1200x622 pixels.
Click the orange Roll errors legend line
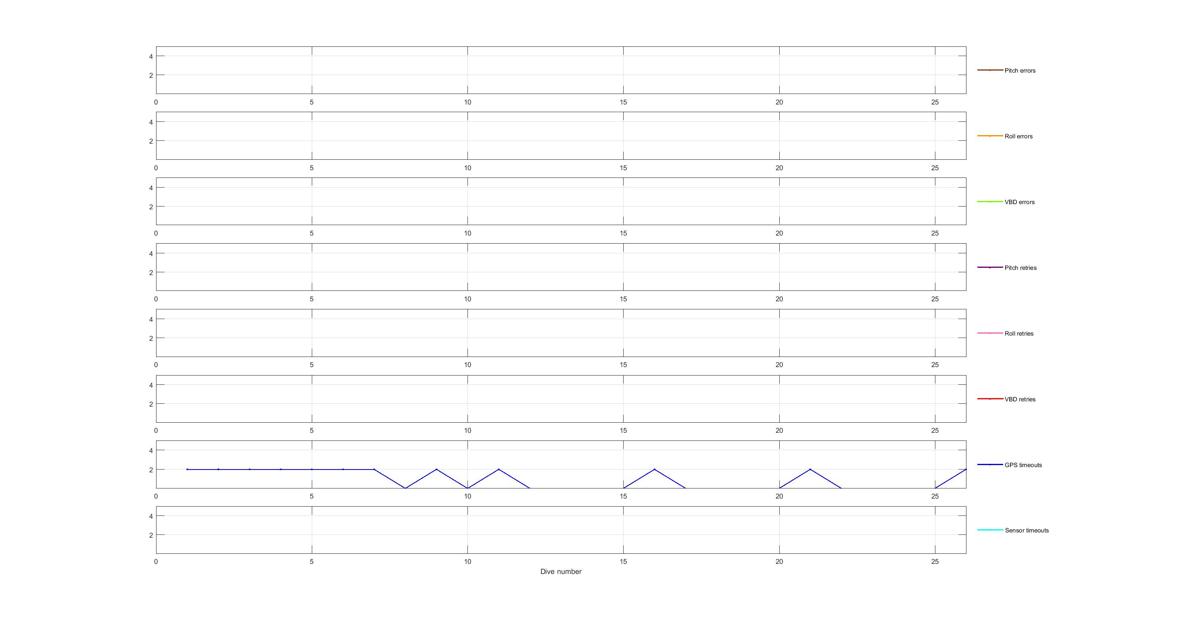[990, 136]
